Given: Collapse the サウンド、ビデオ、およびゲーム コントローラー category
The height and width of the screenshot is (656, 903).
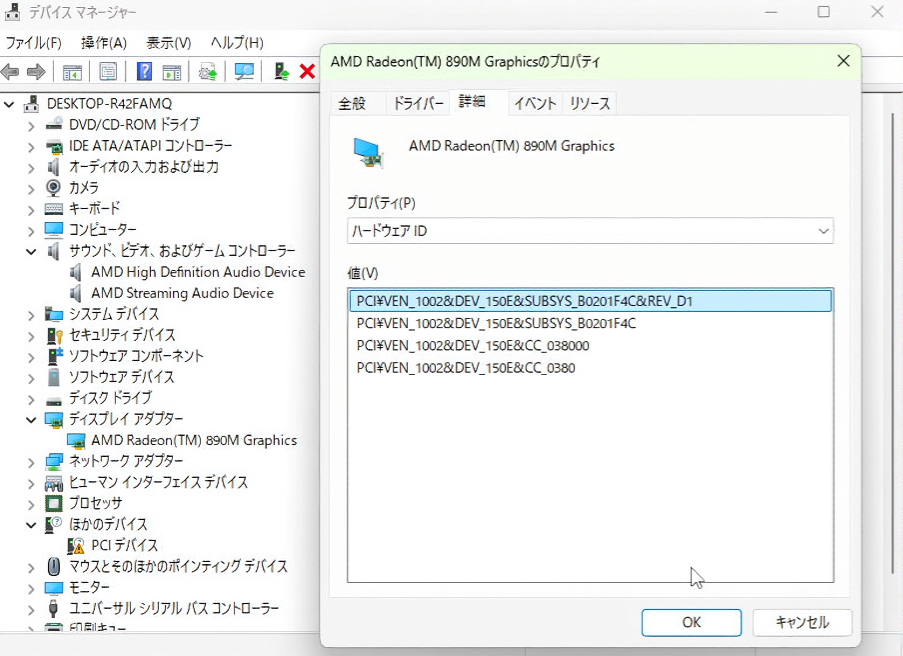Looking at the screenshot, I should [x=31, y=252].
